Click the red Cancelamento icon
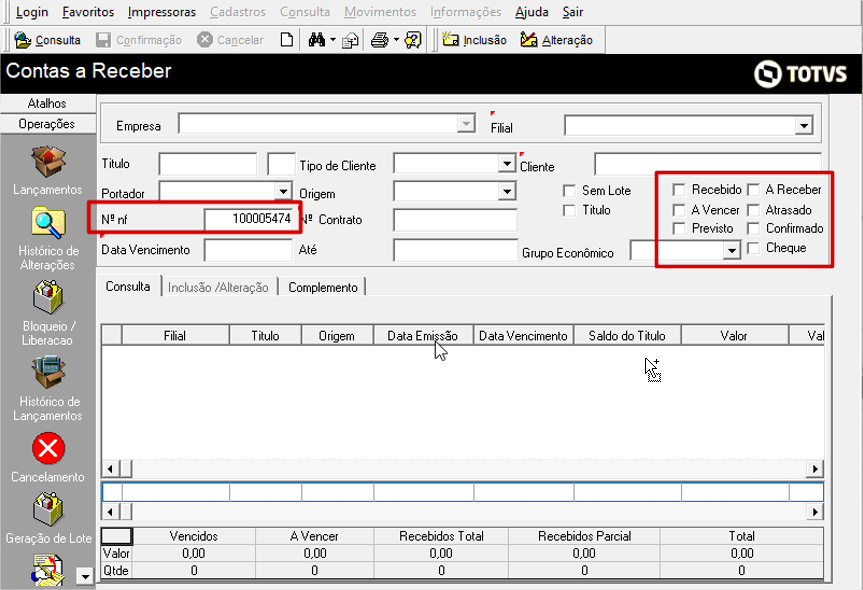 [48, 449]
